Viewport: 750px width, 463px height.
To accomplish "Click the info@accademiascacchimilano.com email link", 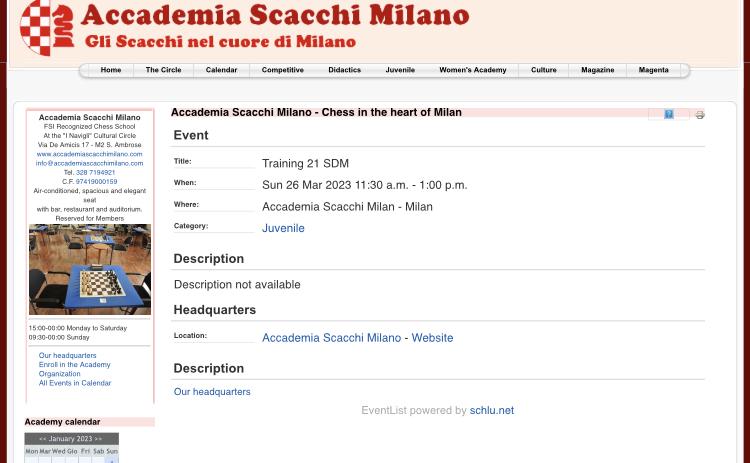I will coord(89,163).
